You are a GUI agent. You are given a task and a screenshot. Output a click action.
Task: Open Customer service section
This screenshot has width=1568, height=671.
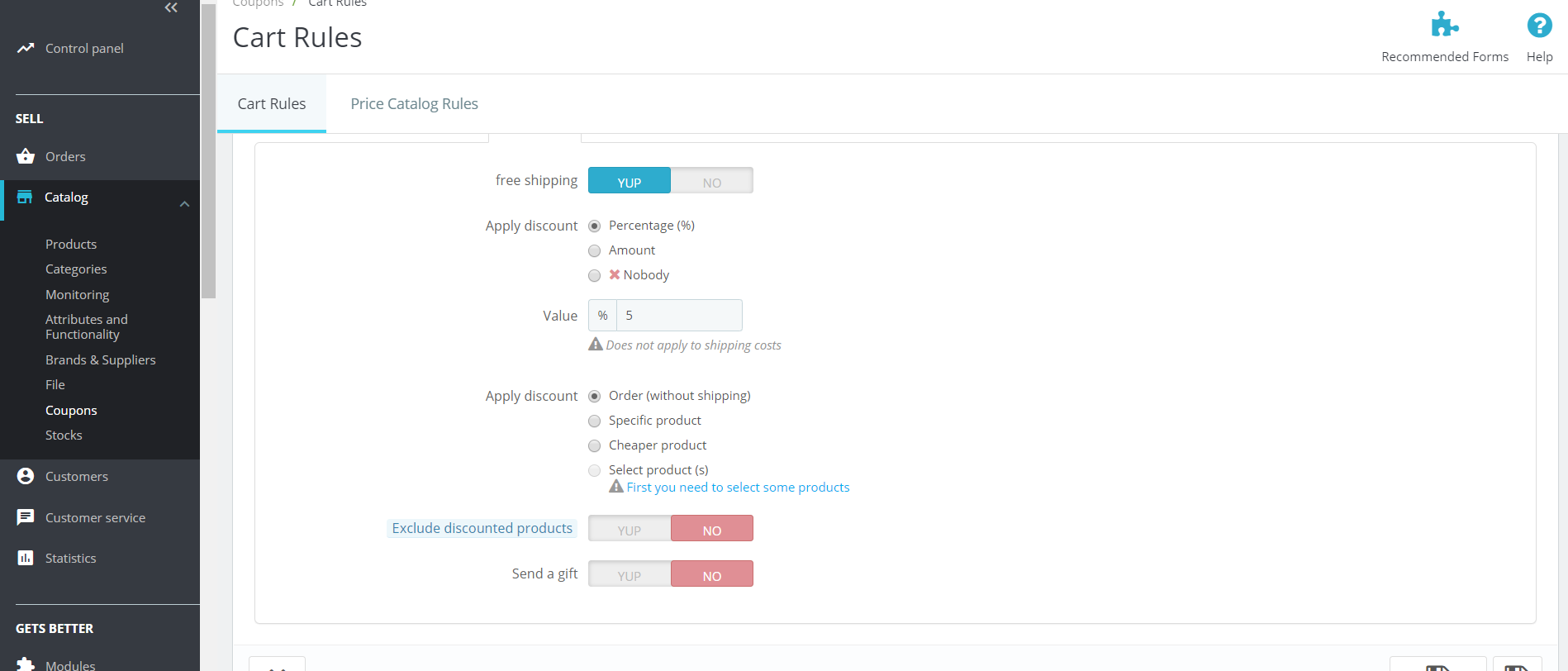tap(95, 517)
